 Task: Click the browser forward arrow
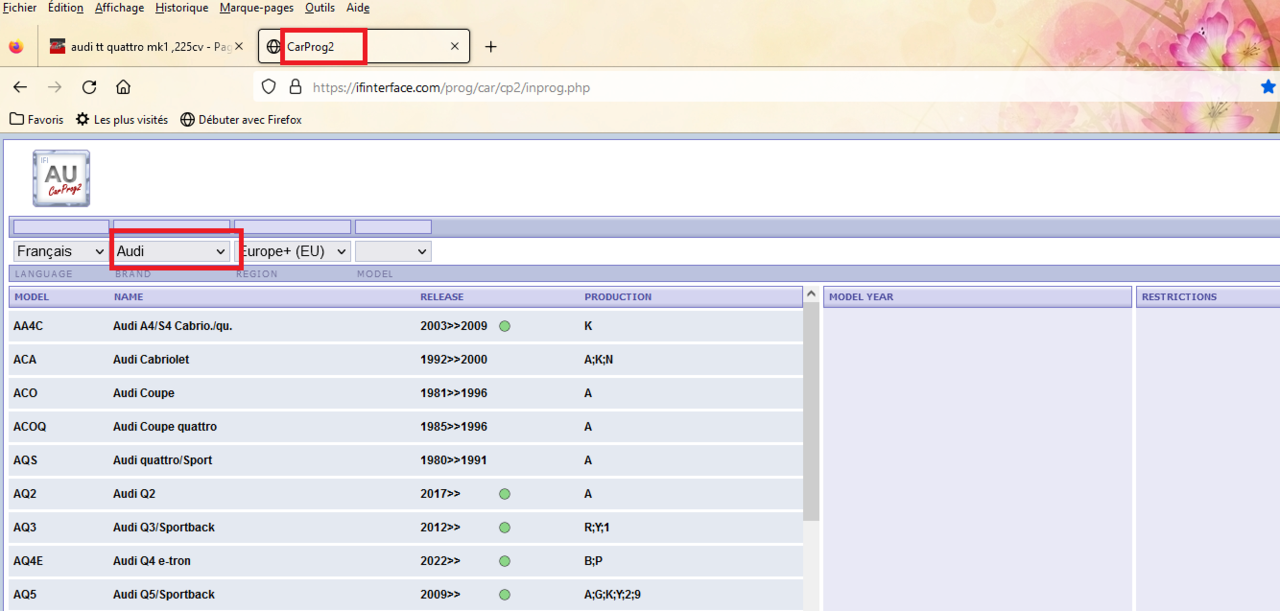tap(55, 87)
